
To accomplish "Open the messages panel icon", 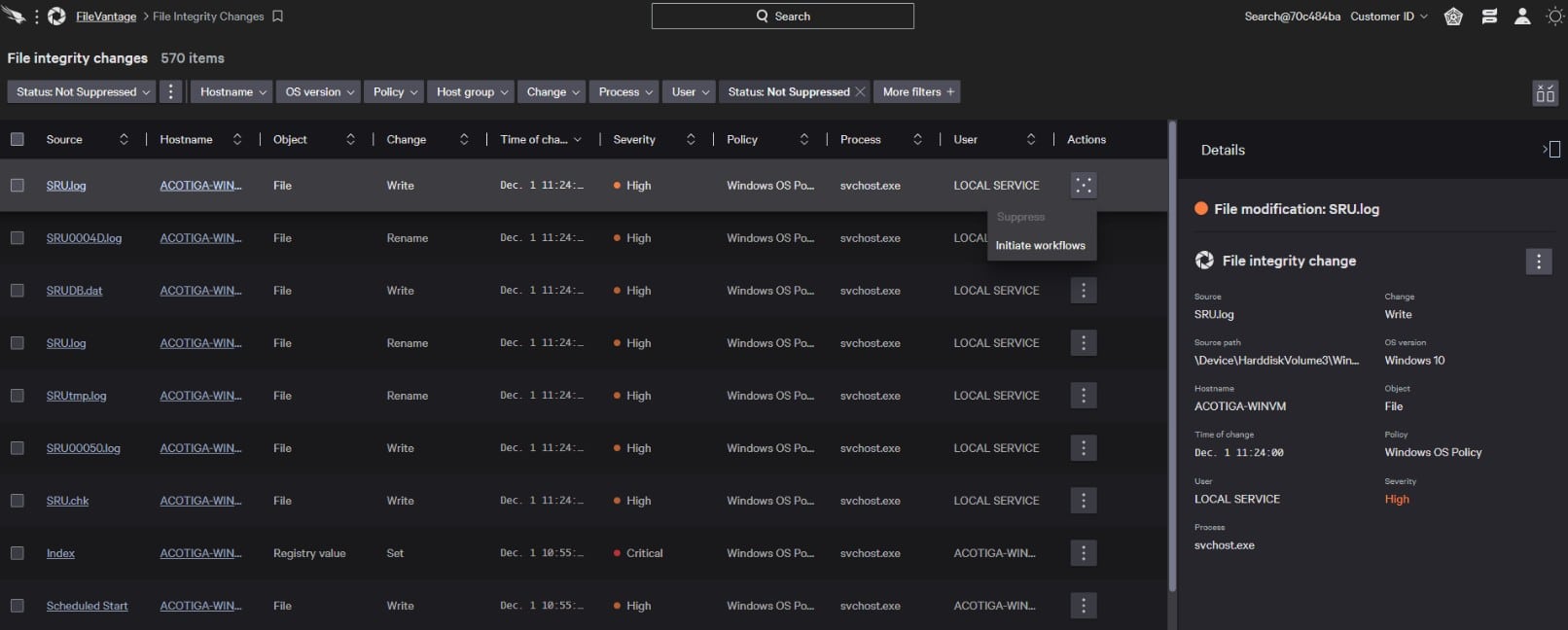I will click(x=1489, y=17).
